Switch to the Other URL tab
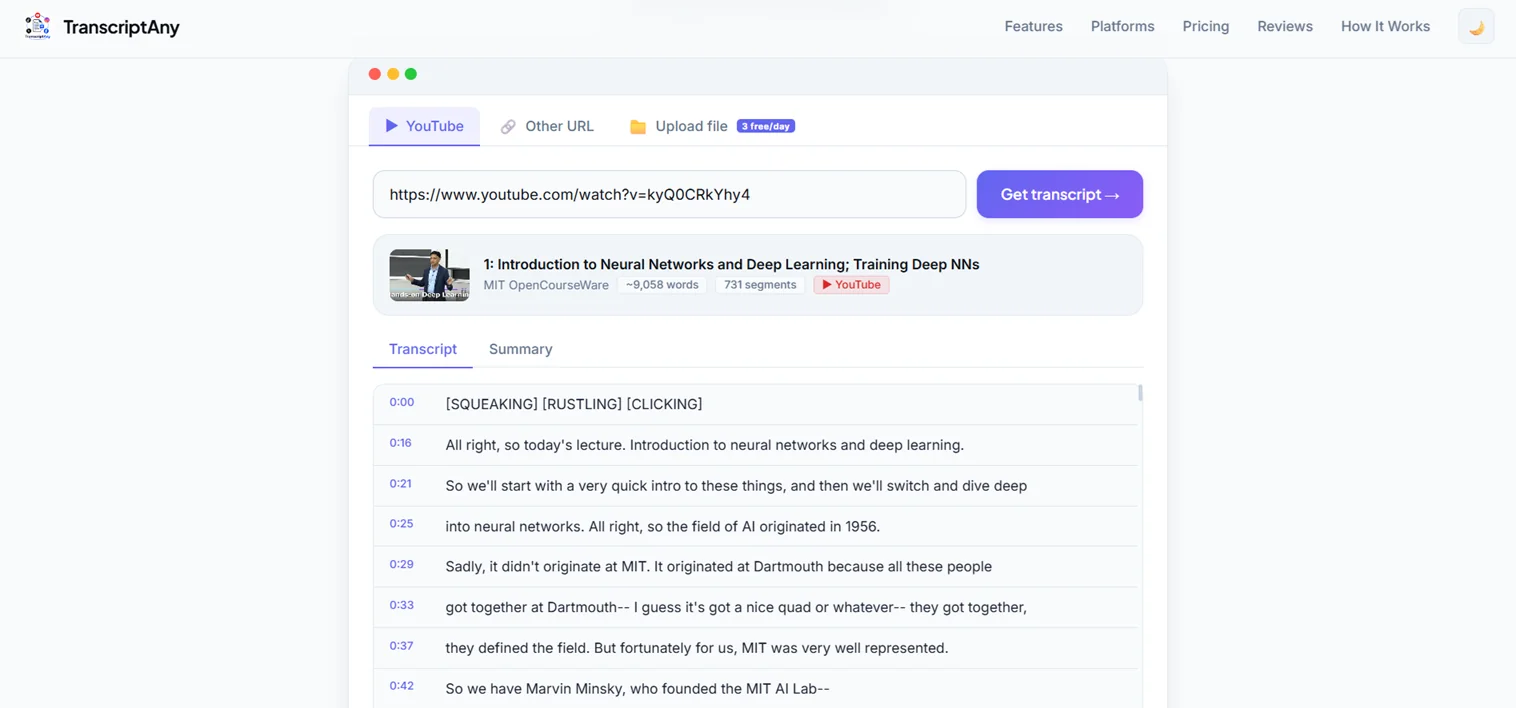The width and height of the screenshot is (1516, 708). 547,126
